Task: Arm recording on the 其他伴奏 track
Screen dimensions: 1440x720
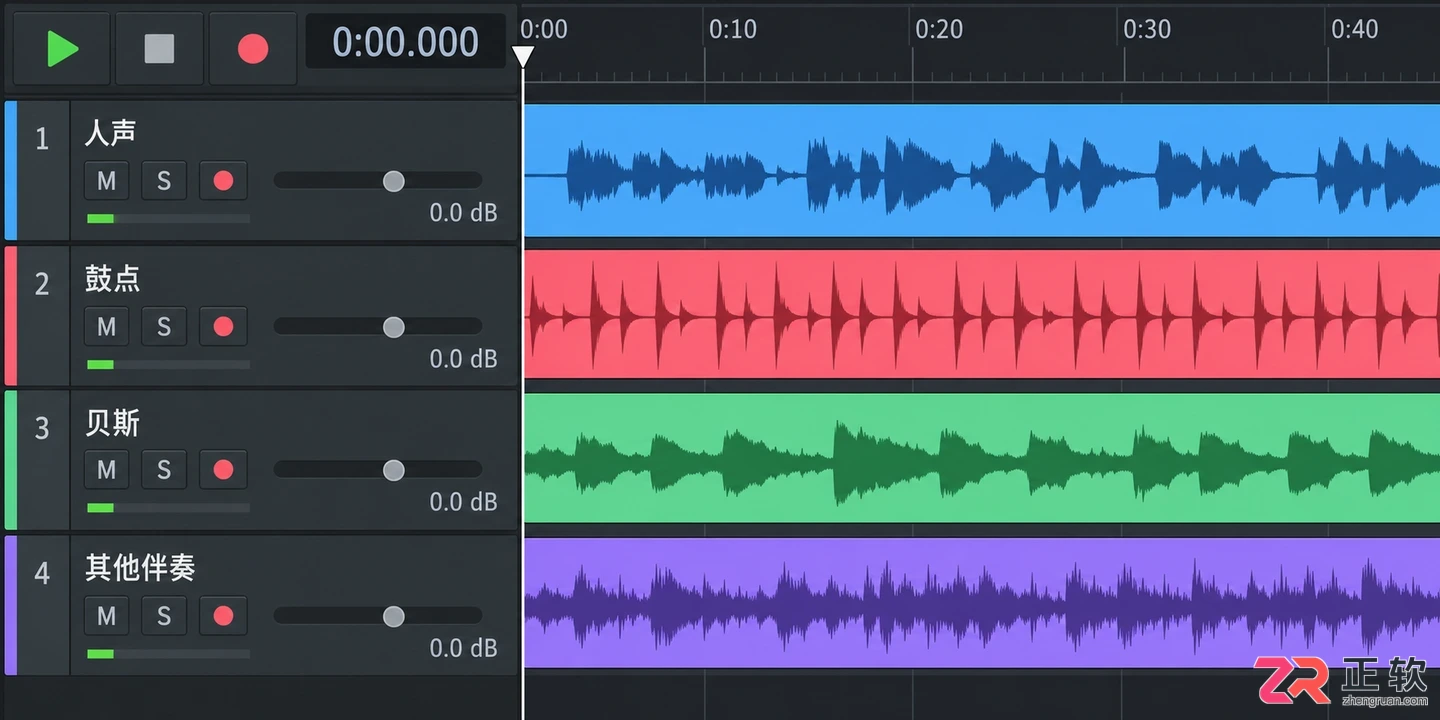Action: coord(223,616)
